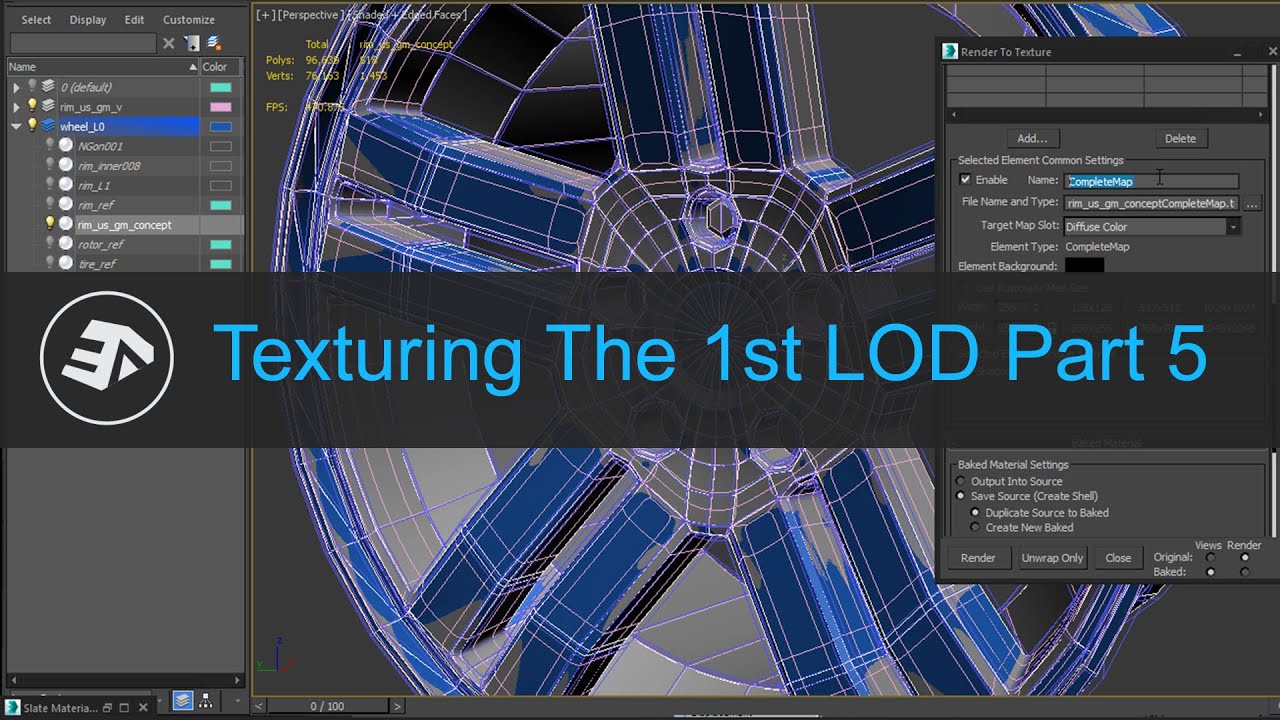Click the Color column header
This screenshot has width=1280, height=720.
pos(221,67)
